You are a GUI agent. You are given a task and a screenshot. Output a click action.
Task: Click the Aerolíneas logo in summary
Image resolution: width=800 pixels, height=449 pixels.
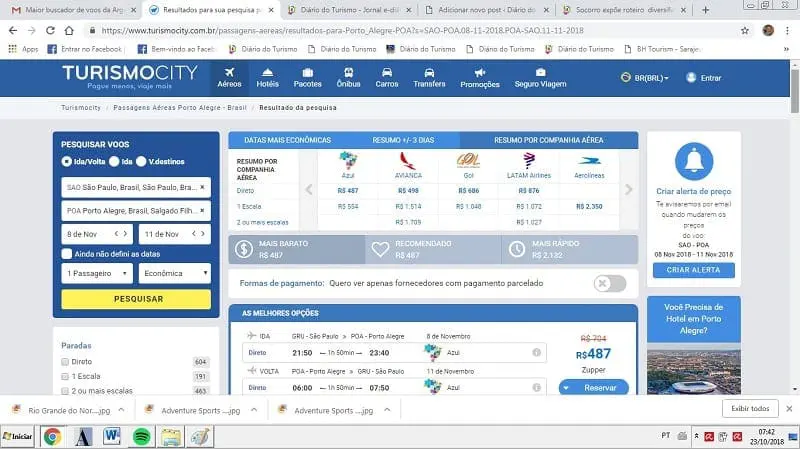tap(589, 161)
